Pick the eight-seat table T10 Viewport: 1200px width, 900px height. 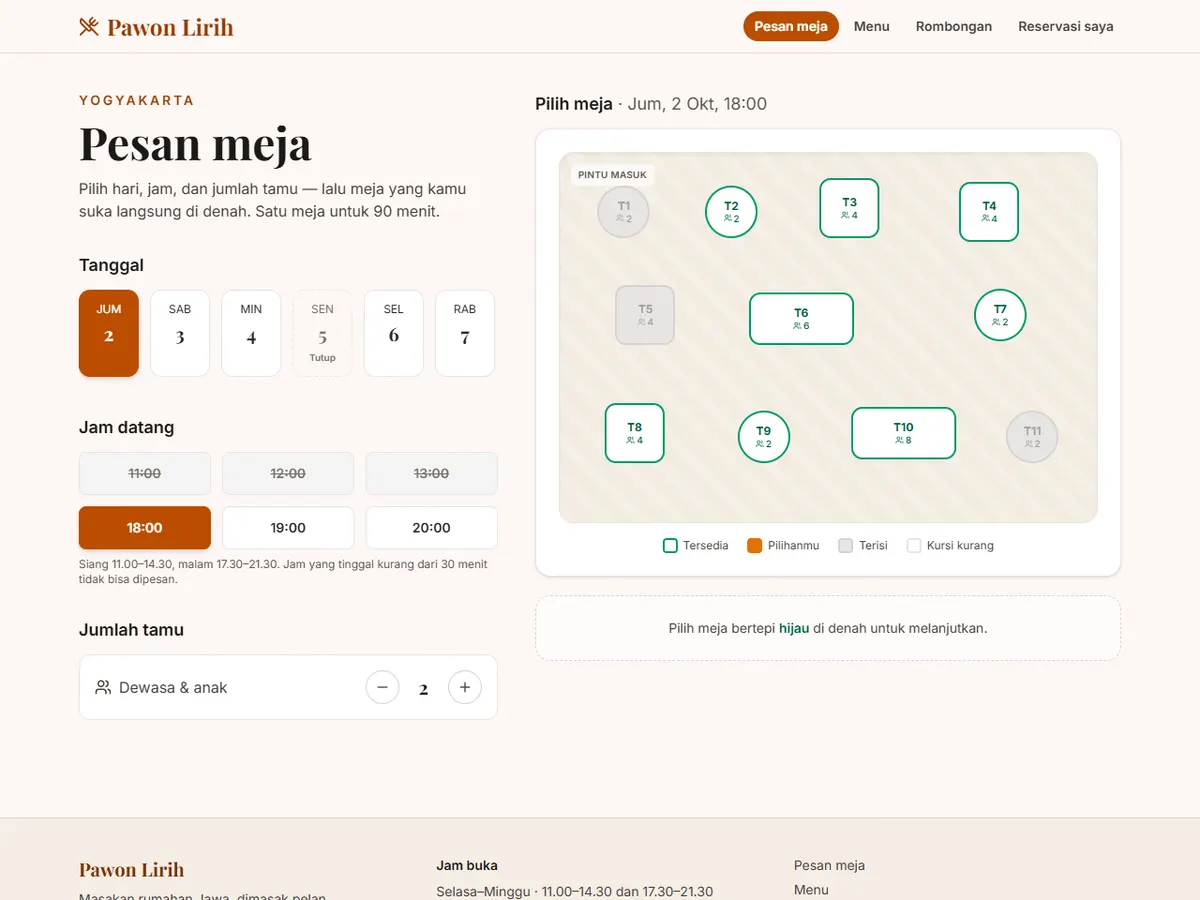[903, 433]
